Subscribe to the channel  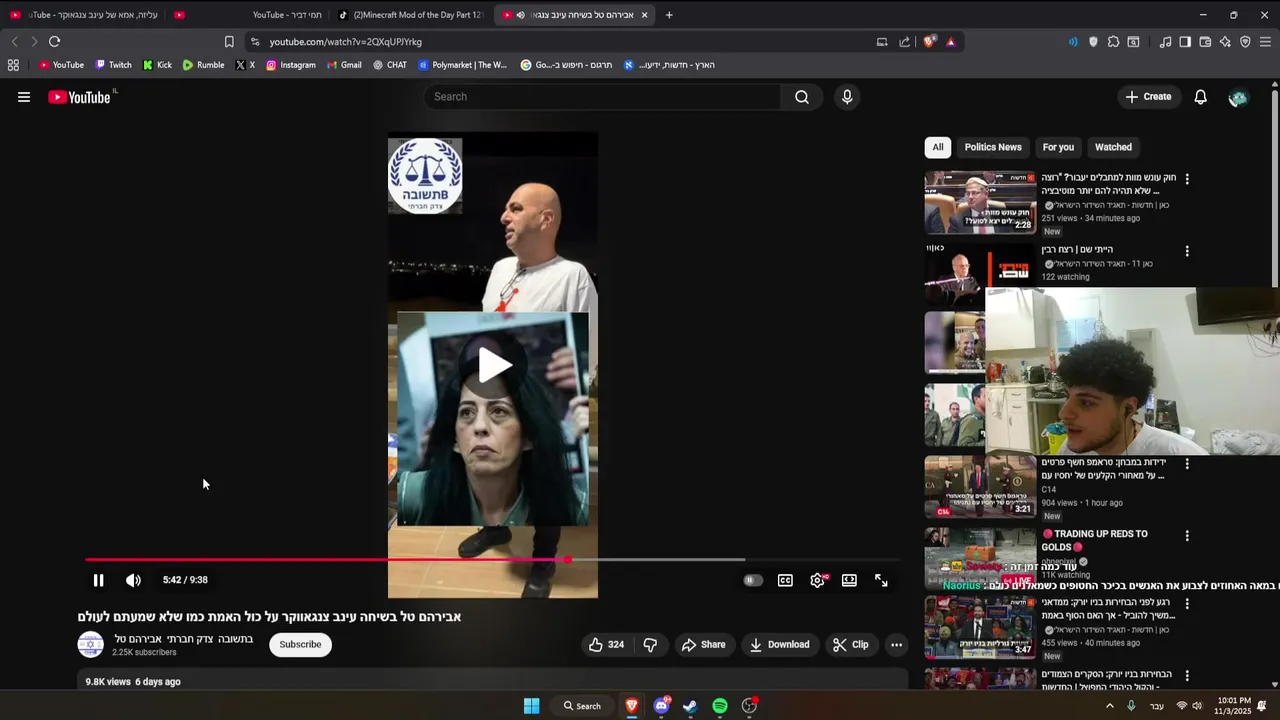300,644
